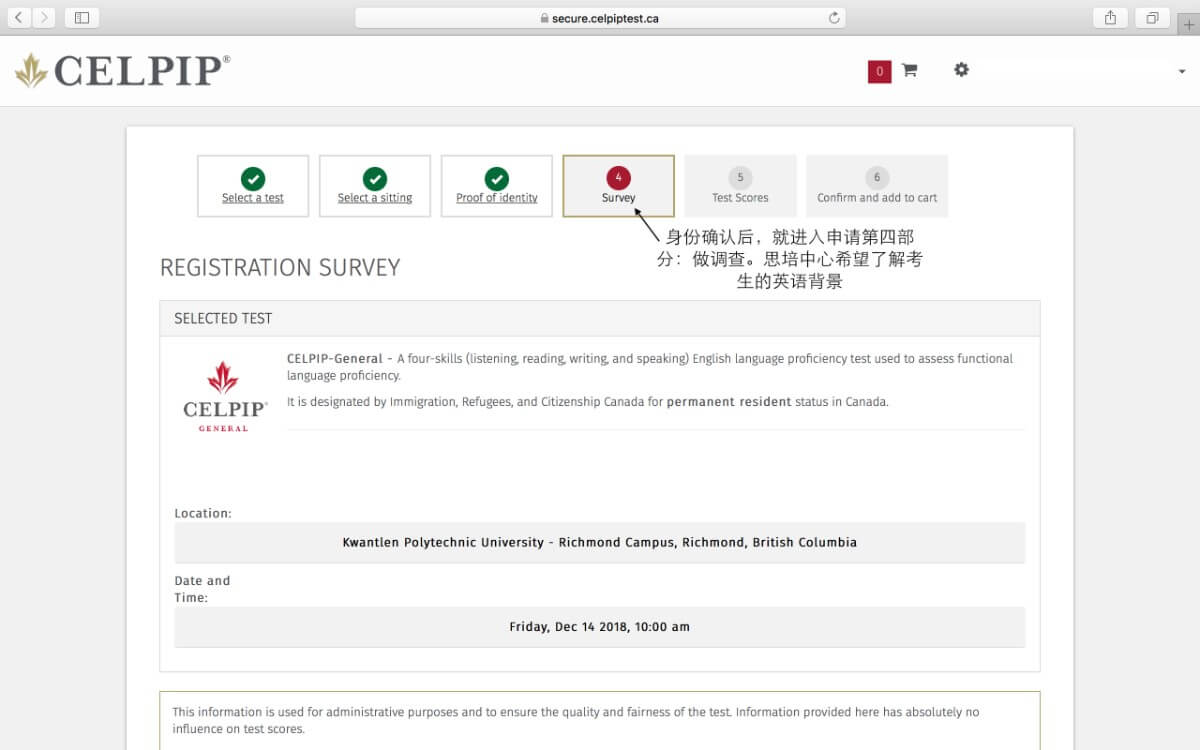Go back using Safari back arrow
Screen dimensions: 1200x750
[19, 18]
